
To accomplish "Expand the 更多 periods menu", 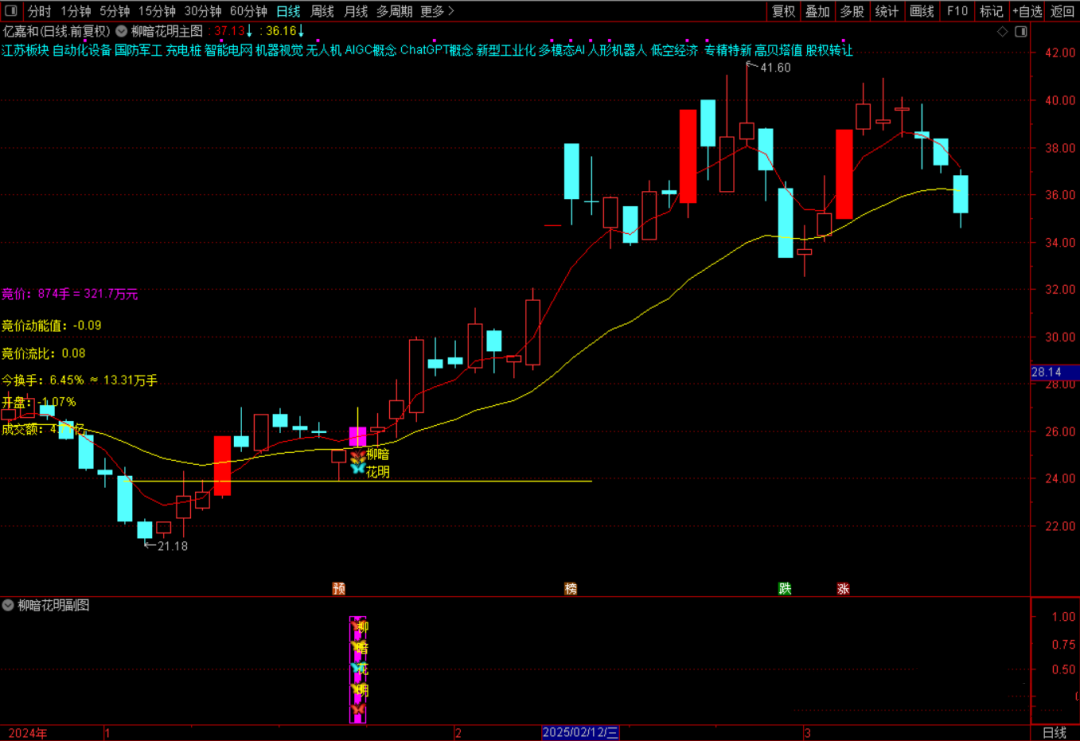I will (x=437, y=11).
